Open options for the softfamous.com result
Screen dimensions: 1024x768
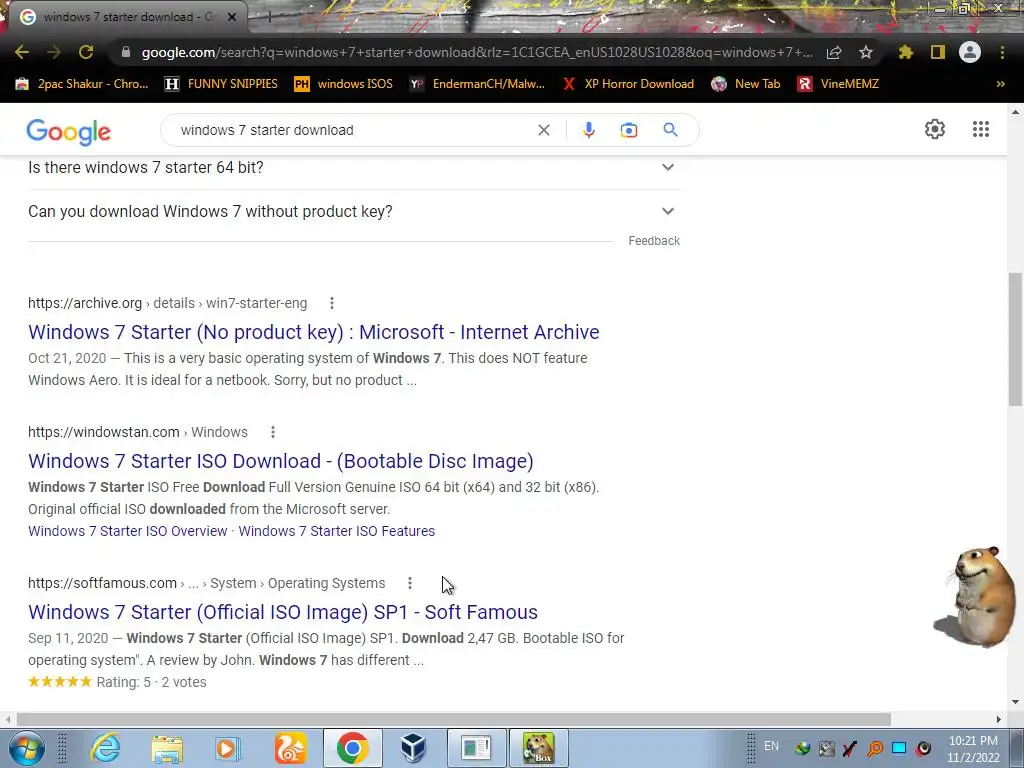409,583
